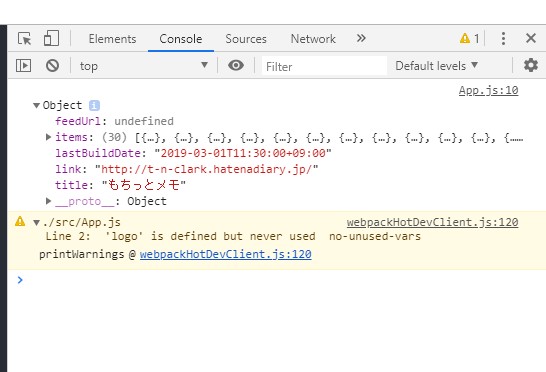The image size is (546, 372).
Task: Click the warning count indicator
Action: [x=469, y=38]
